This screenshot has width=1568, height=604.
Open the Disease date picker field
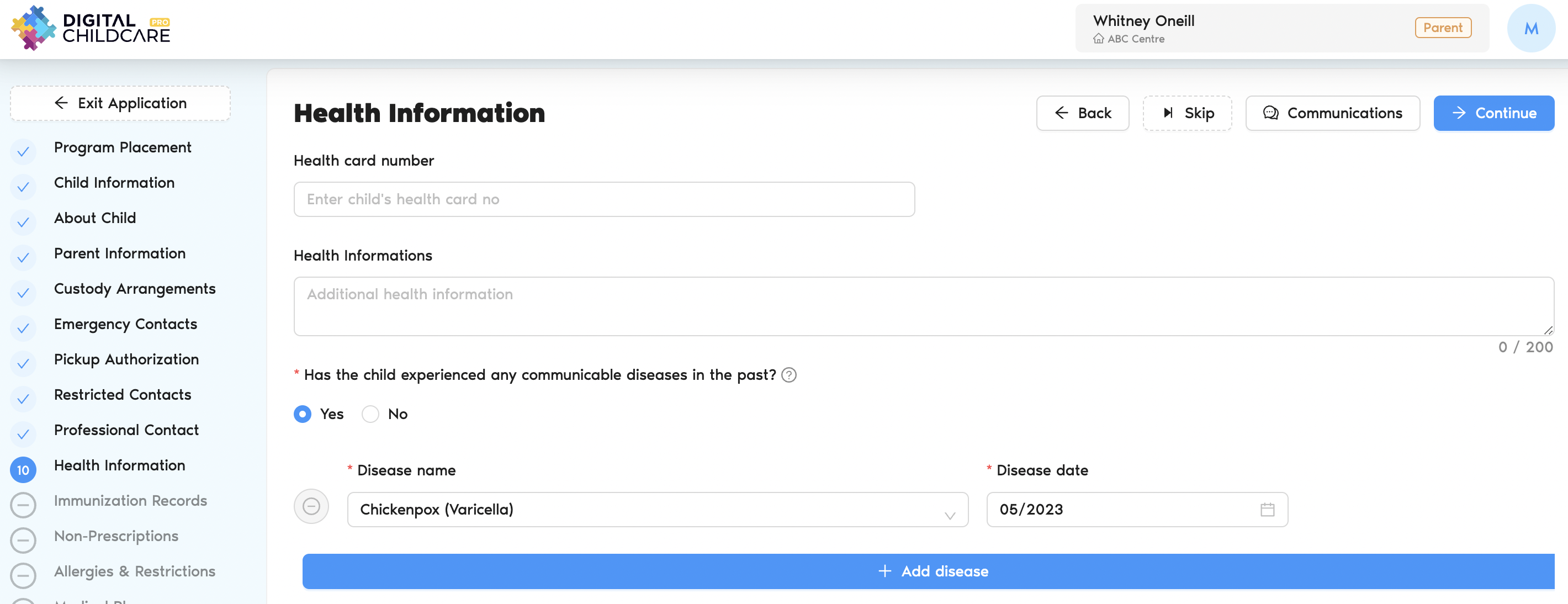pyautogui.click(x=1126, y=510)
